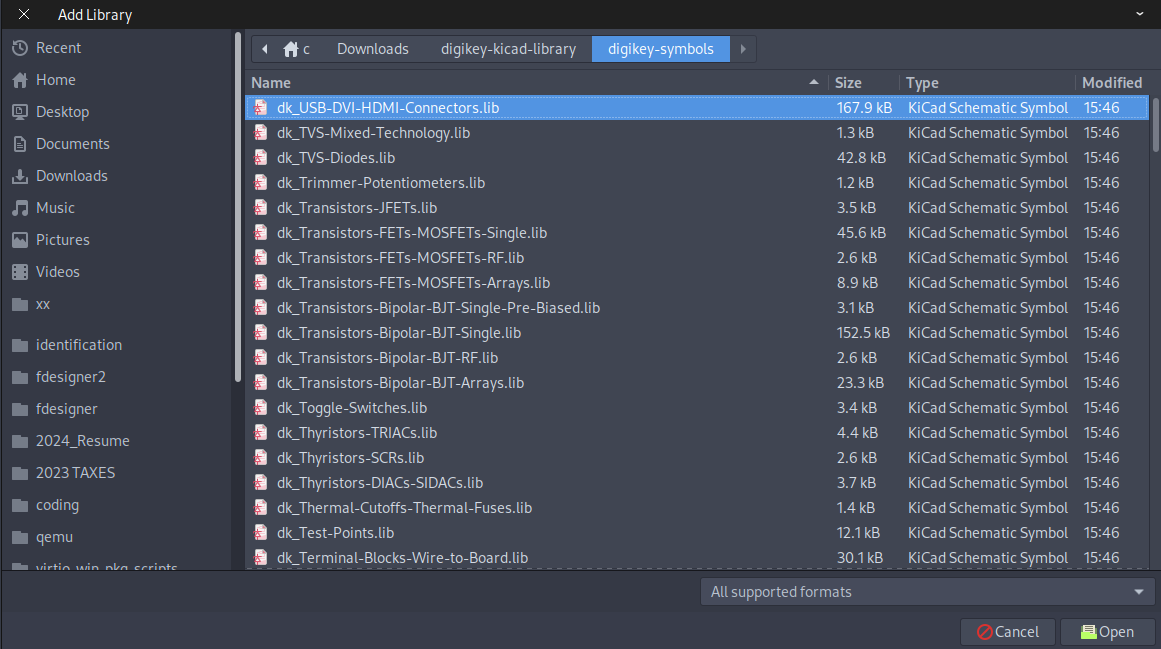Select dk_Thyristors-DIACs-SIDACs.lib
This screenshot has height=649, width=1161.
pos(697,483)
